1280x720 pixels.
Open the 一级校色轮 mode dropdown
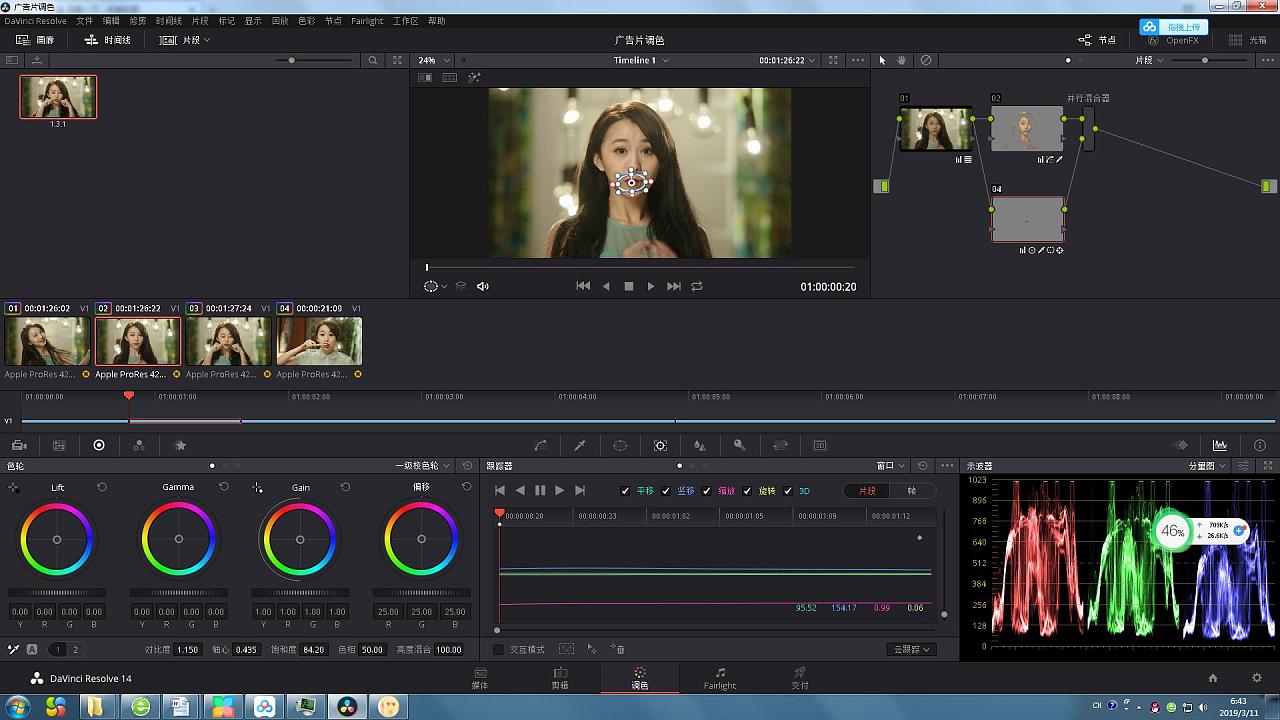[x=424, y=466]
